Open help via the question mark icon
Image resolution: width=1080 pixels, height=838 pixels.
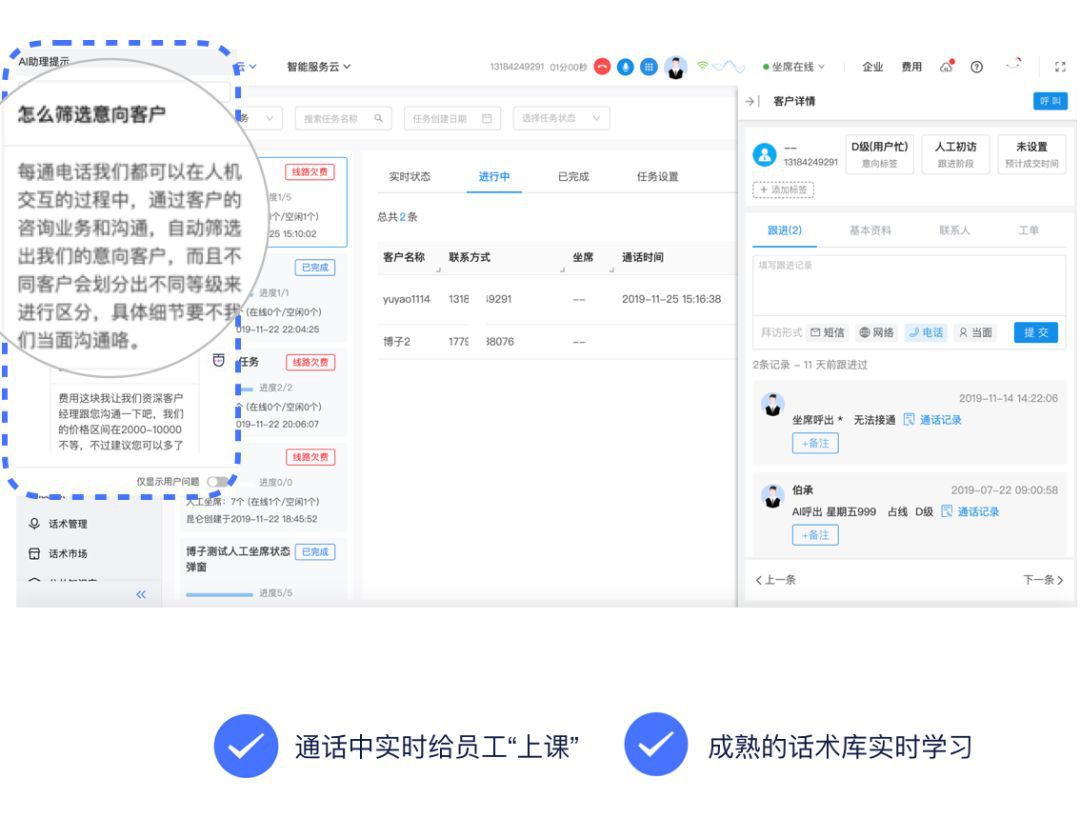(977, 67)
